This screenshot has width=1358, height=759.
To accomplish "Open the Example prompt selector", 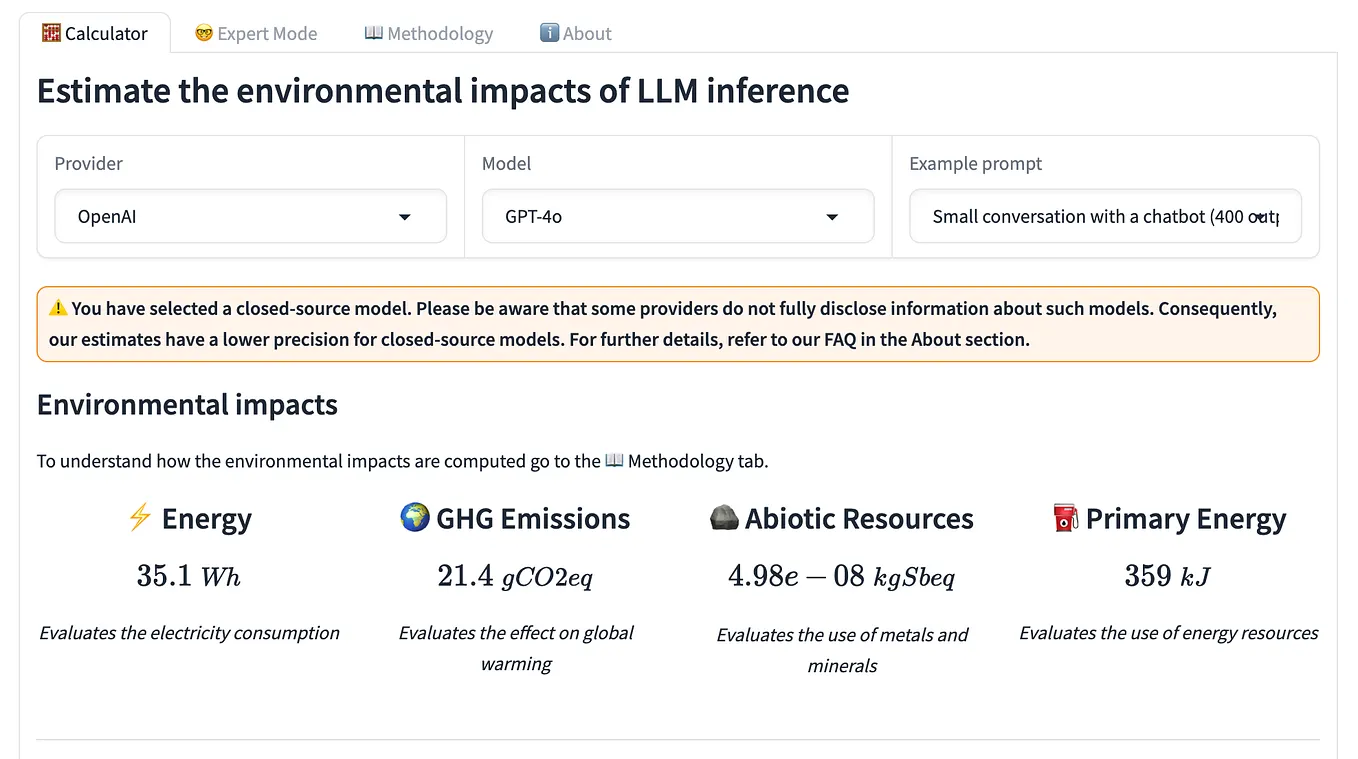I will [x=1104, y=216].
